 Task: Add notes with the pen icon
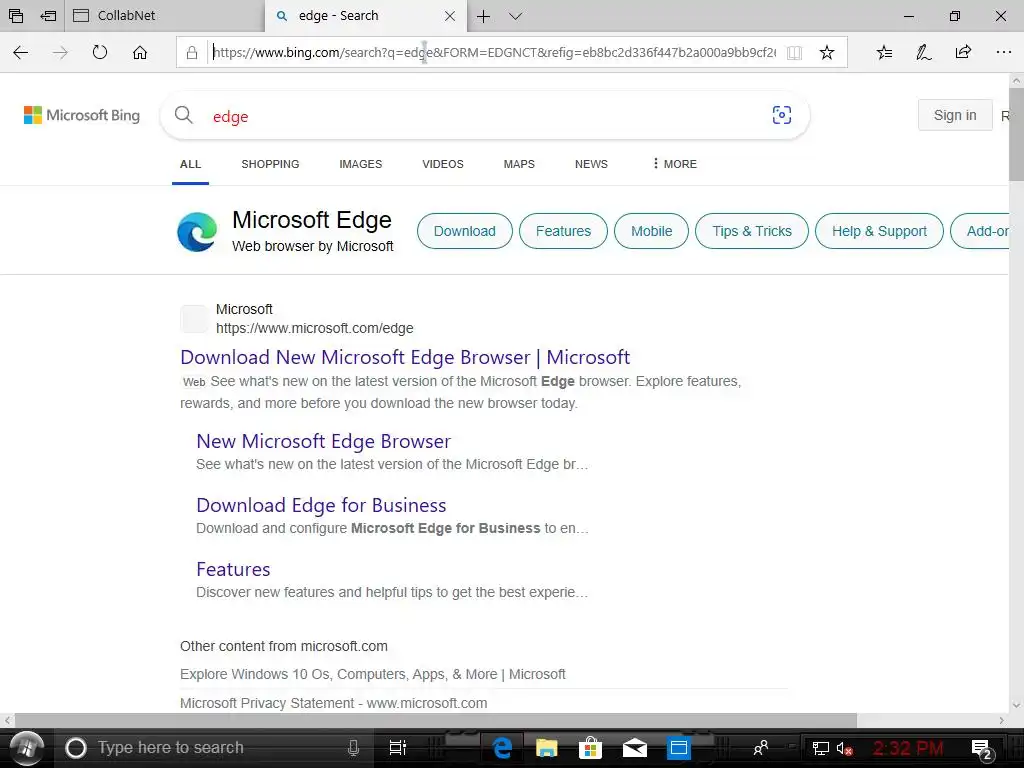[x=923, y=52]
